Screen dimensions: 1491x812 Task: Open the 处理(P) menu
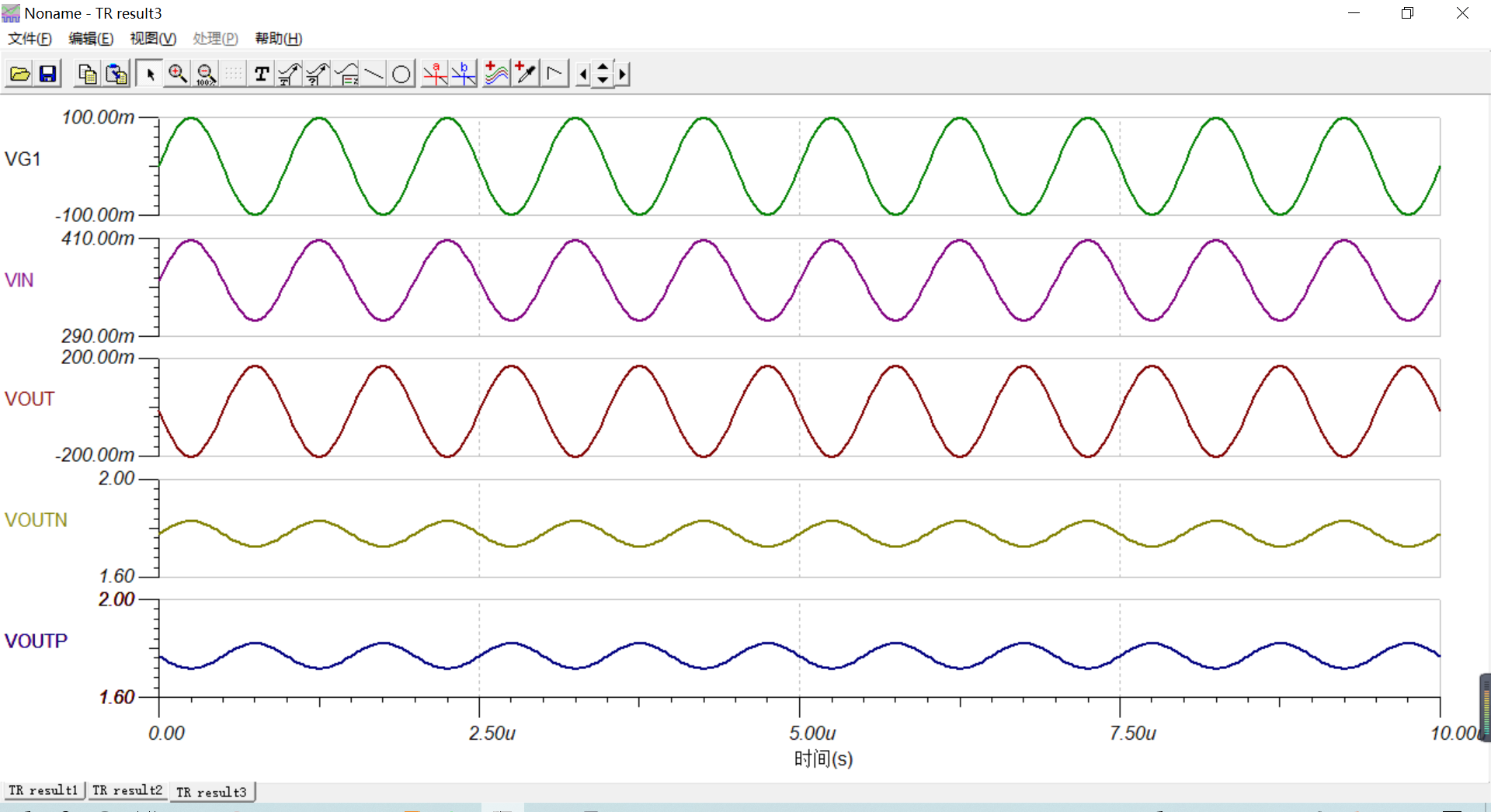coord(215,39)
